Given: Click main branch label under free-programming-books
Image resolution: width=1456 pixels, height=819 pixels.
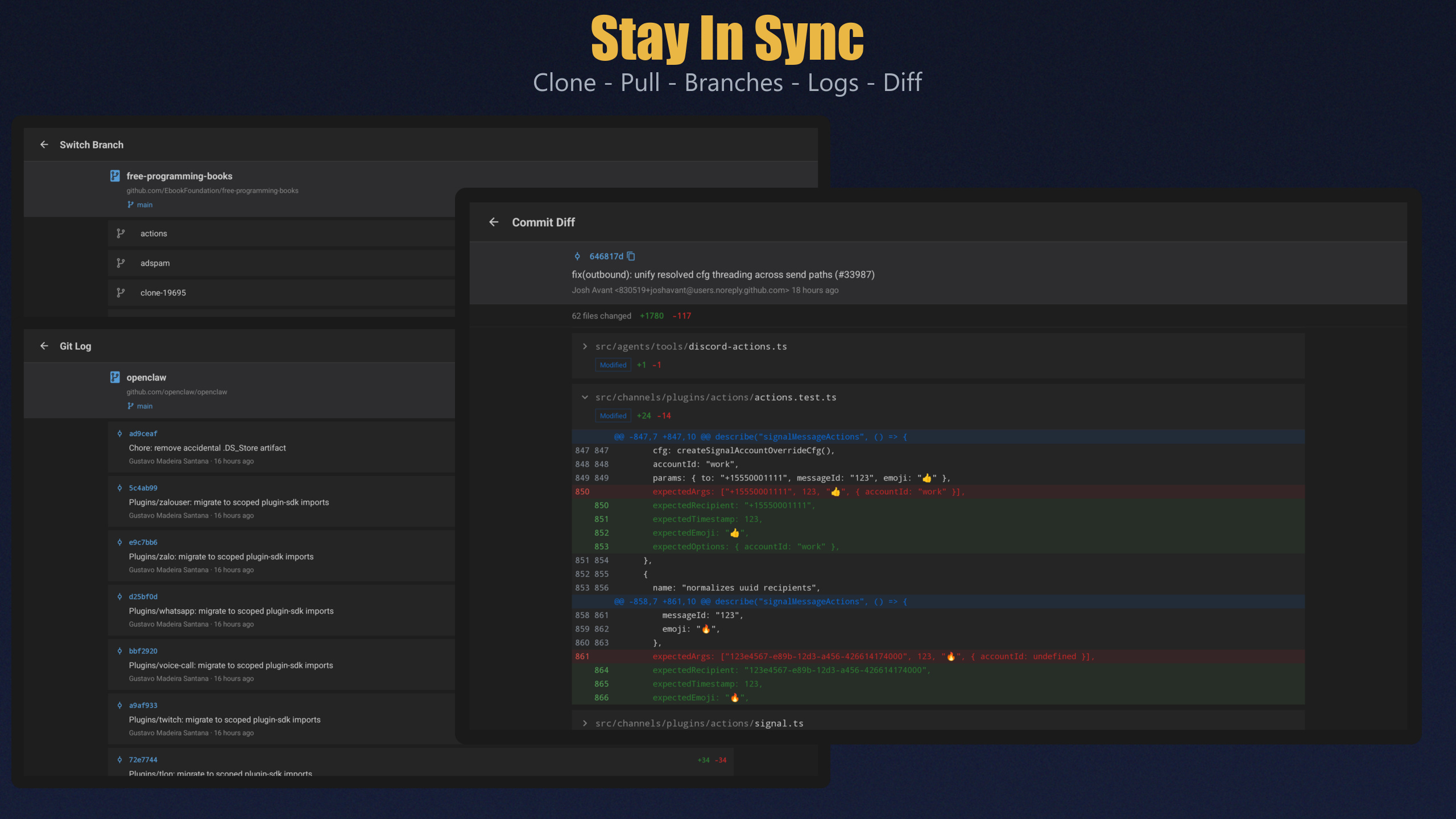Looking at the screenshot, I should point(144,205).
